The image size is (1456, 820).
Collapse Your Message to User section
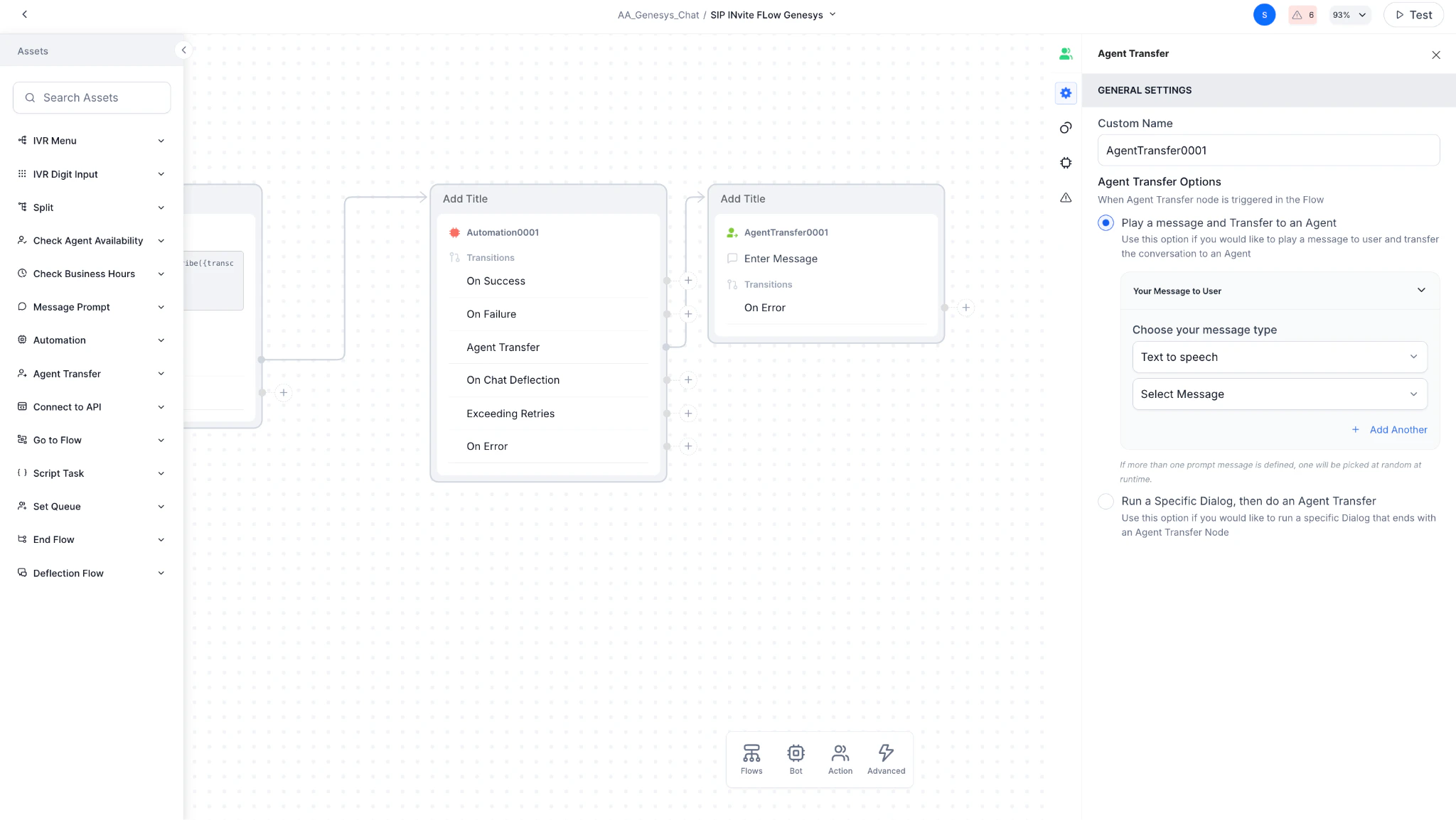(x=1420, y=290)
